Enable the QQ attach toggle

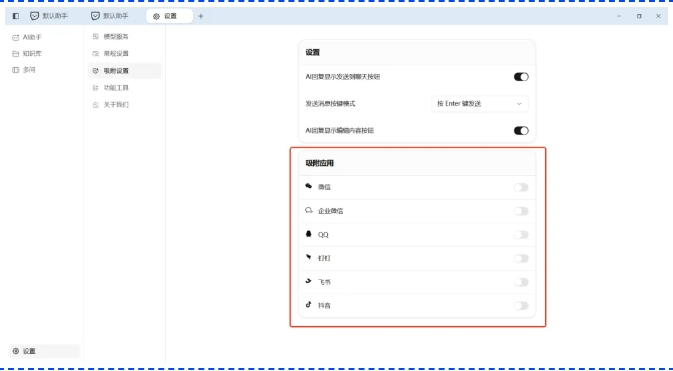click(x=521, y=234)
